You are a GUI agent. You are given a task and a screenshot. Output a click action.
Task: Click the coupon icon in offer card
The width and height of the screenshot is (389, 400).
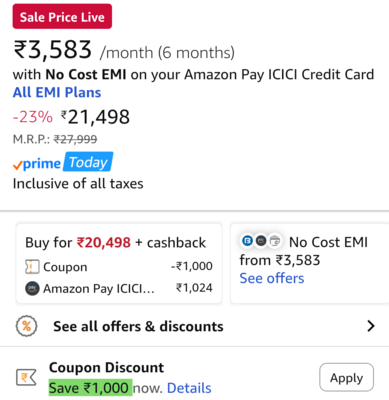click(x=32, y=267)
